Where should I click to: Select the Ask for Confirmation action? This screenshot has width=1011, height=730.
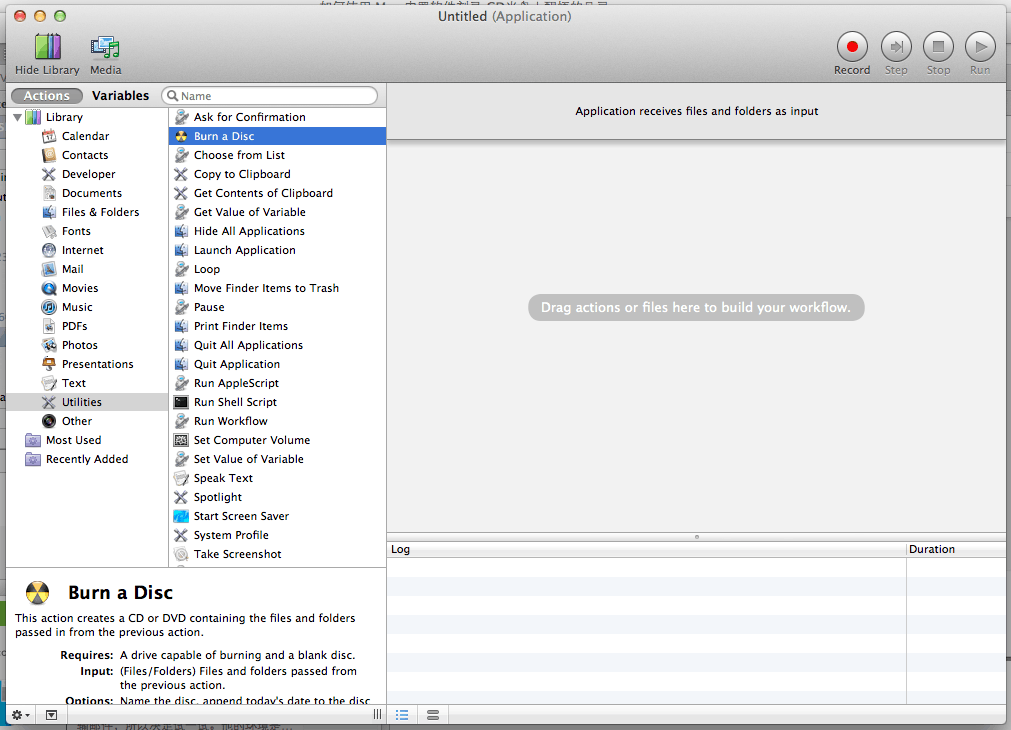pyautogui.click(x=277, y=117)
